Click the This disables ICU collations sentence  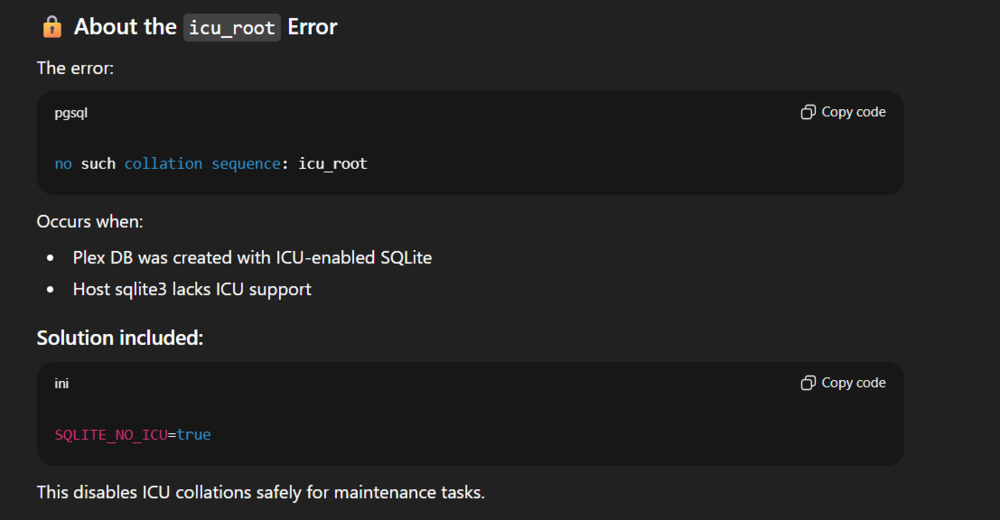pos(261,493)
